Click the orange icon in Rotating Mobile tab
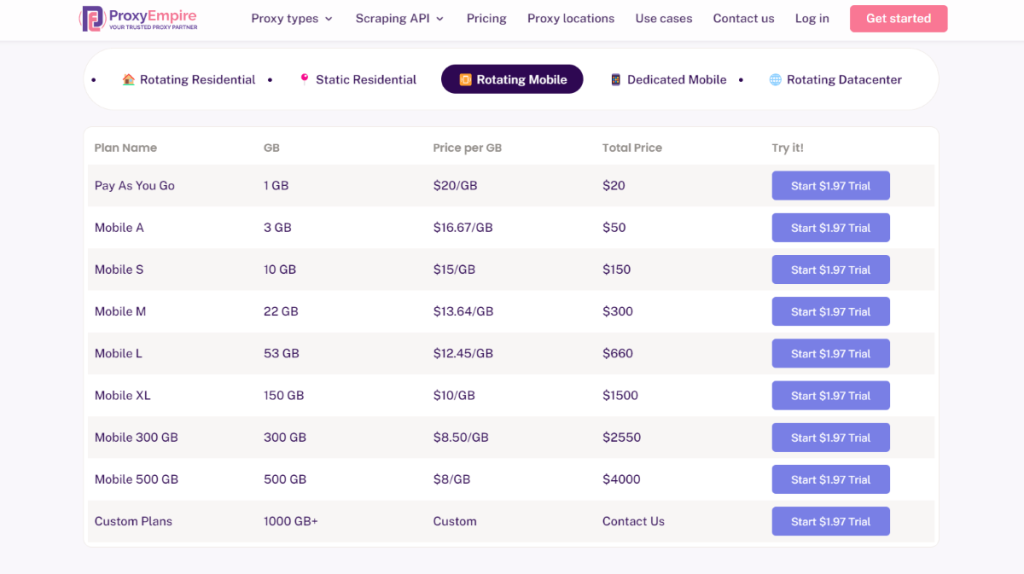Screen dimensions: 1024x574 click(x=465, y=80)
